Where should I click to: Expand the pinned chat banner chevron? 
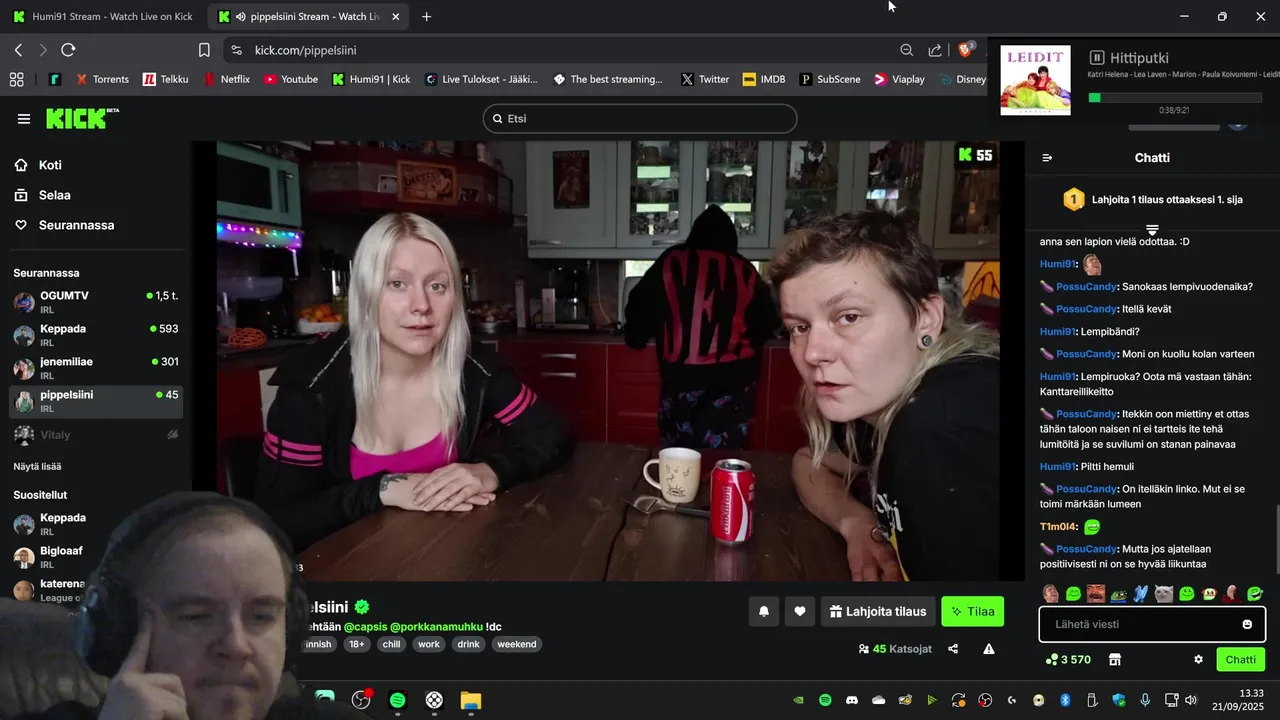1152,230
